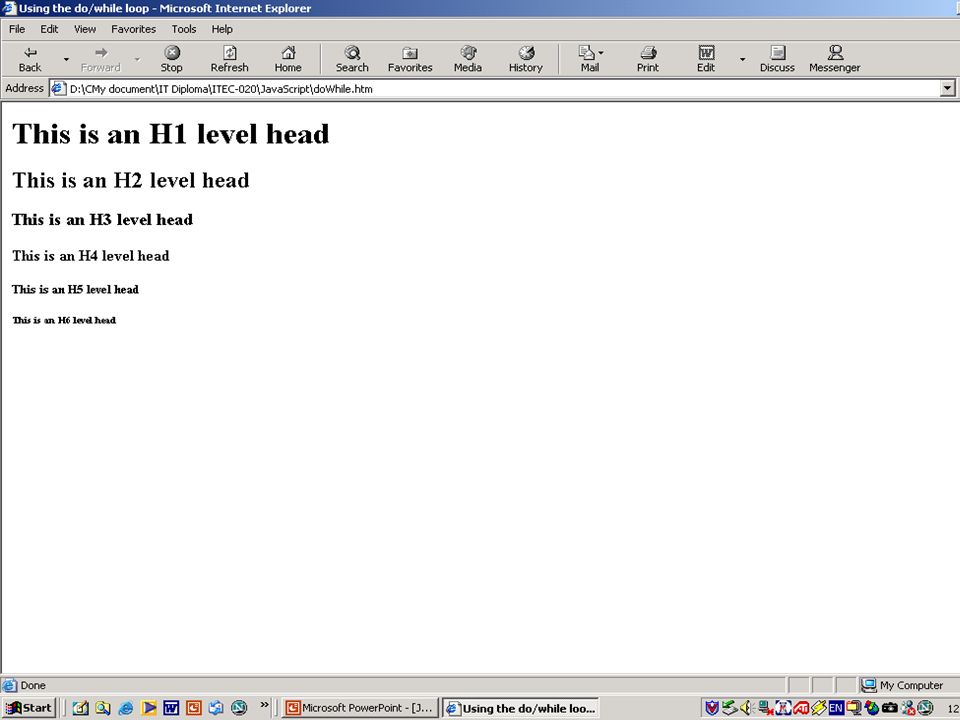Screen dimensions: 960x720
Task: Click the 'Done' status bar text
Action: coord(33,685)
